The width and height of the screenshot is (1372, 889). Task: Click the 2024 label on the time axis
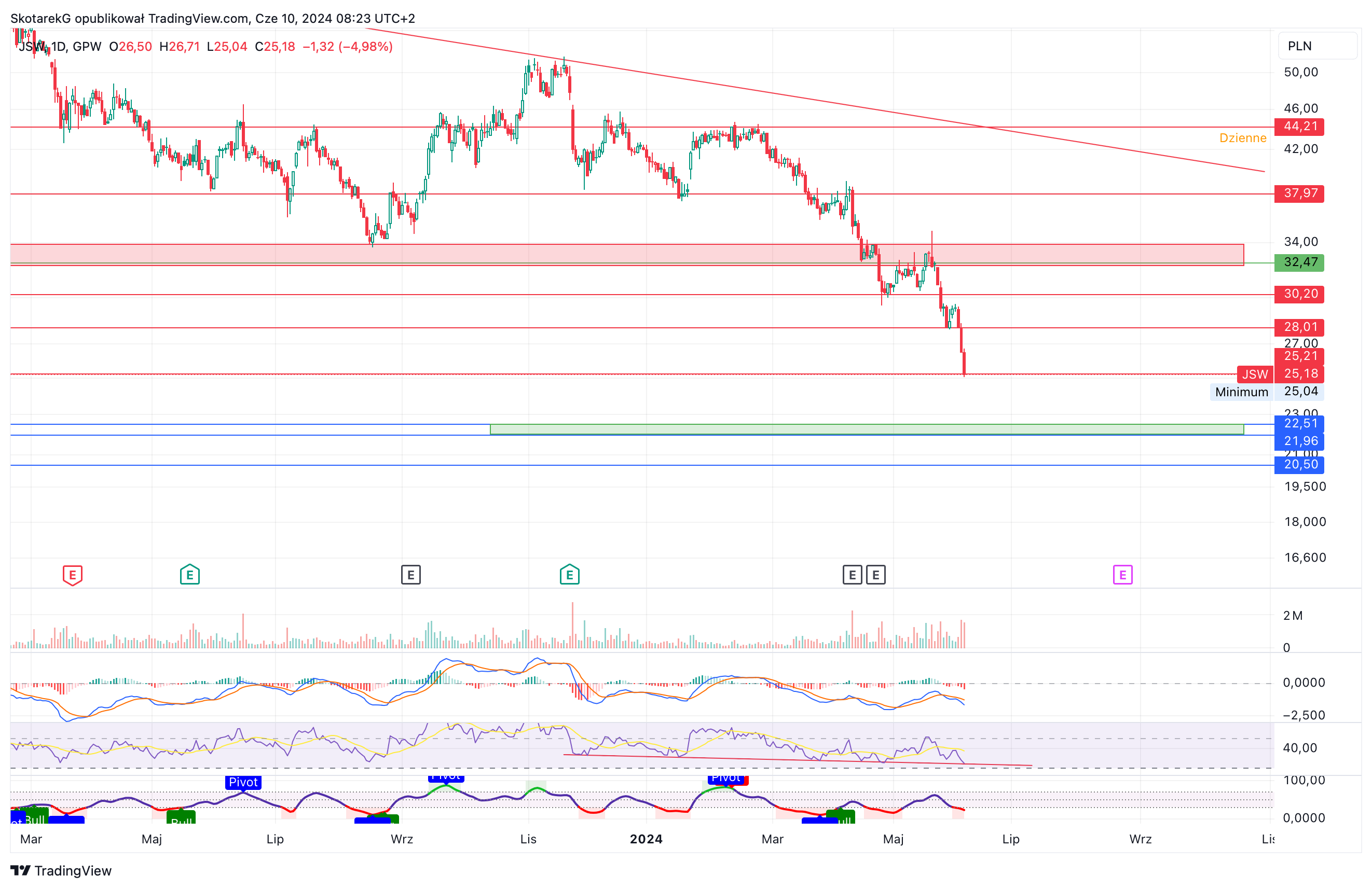tap(646, 839)
